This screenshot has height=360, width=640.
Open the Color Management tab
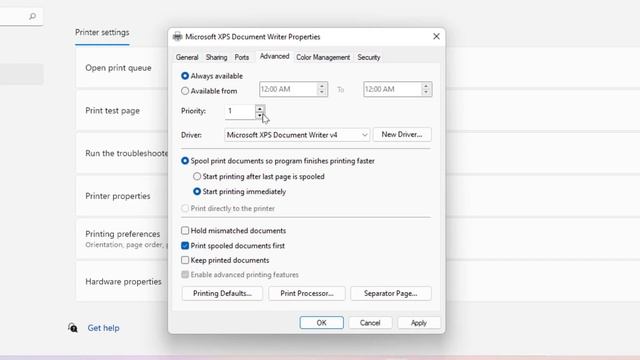pos(323,57)
